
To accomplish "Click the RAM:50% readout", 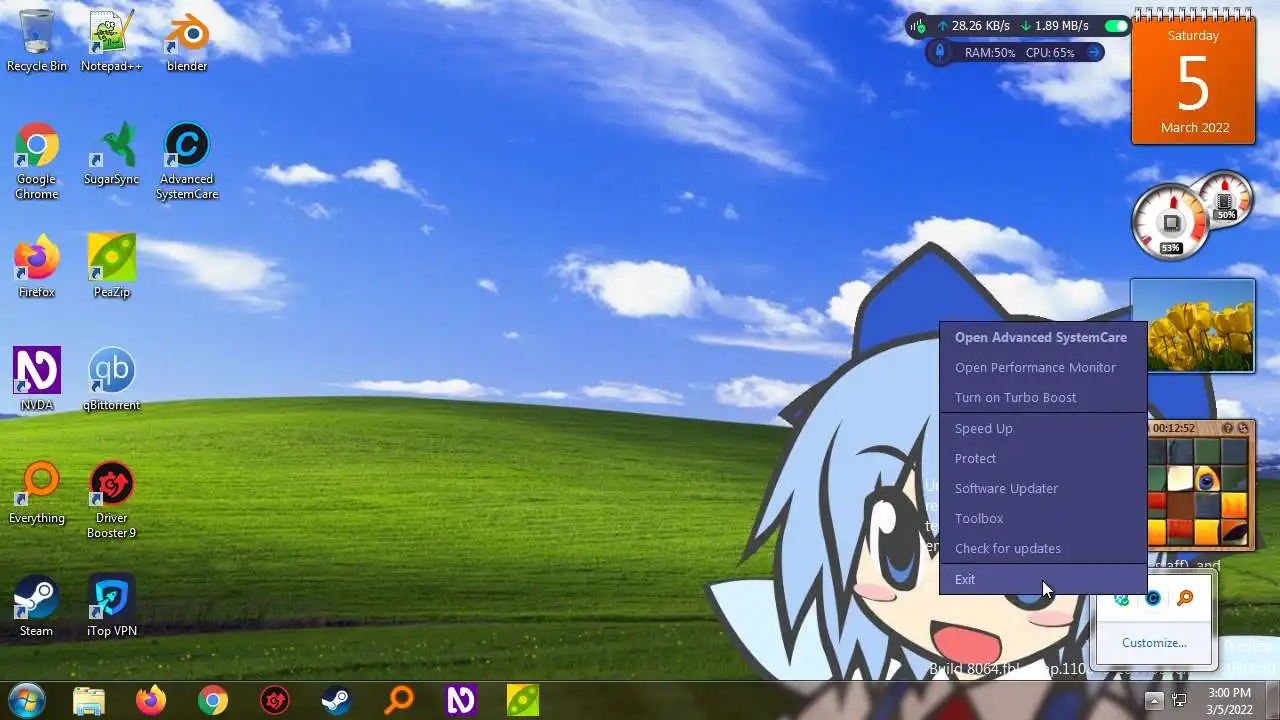I will click(990, 52).
